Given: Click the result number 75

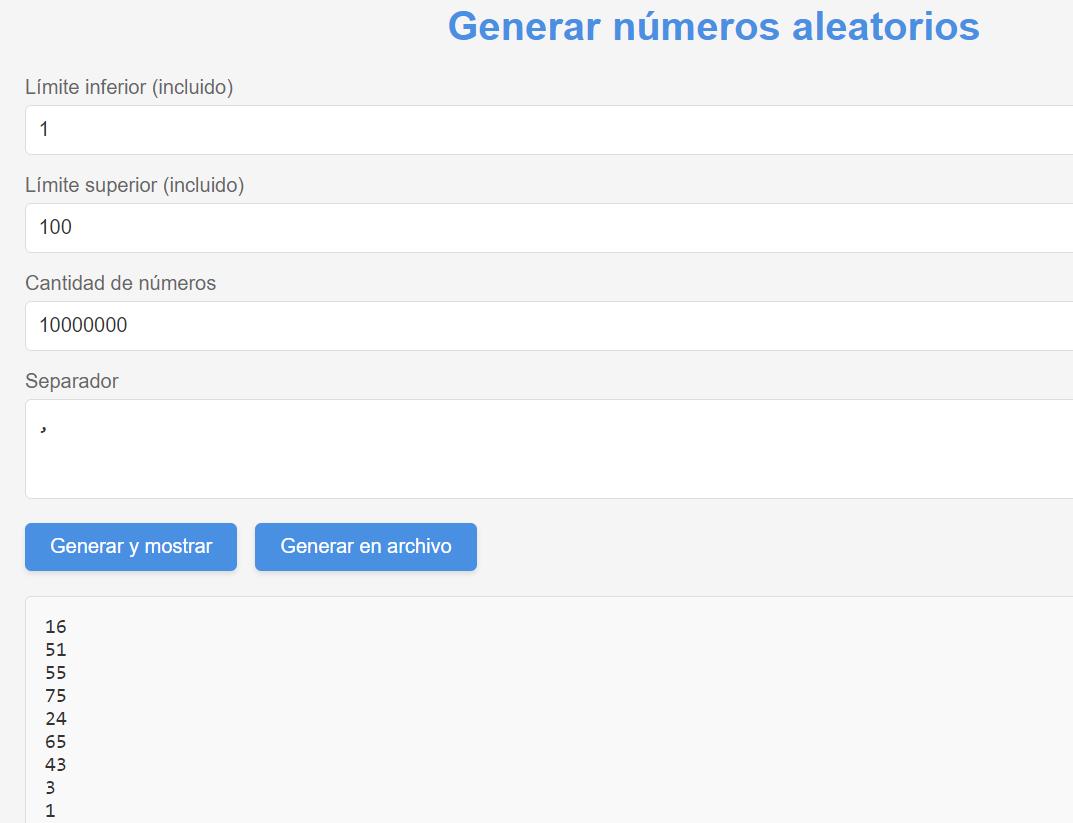Looking at the screenshot, I should [56, 696].
